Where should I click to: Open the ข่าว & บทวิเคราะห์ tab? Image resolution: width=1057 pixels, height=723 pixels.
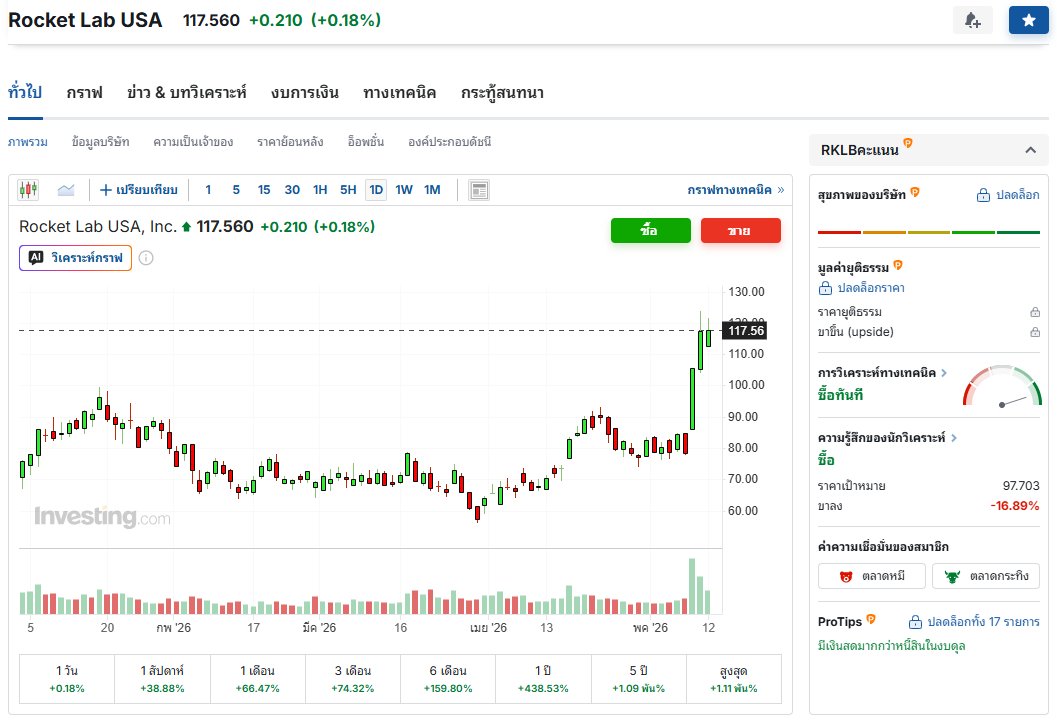click(187, 92)
